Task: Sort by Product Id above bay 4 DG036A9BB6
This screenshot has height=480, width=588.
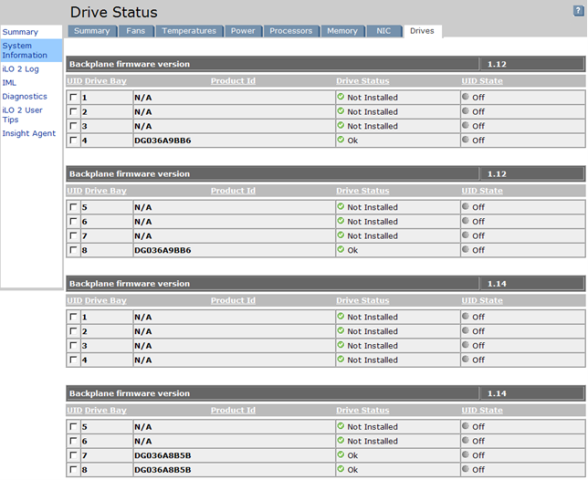Action: [233, 81]
